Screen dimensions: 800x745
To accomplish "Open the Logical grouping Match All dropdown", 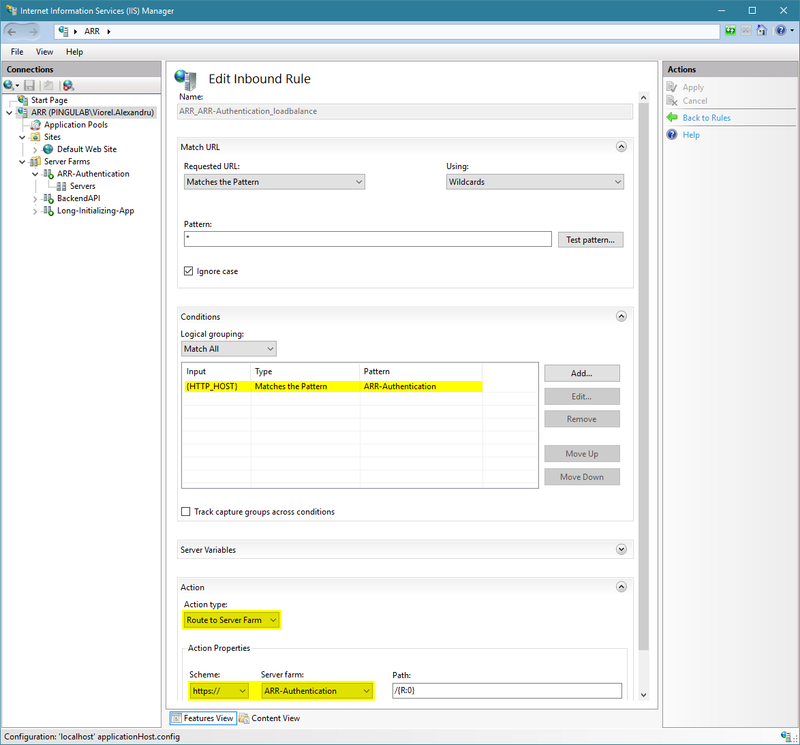I will 229,349.
